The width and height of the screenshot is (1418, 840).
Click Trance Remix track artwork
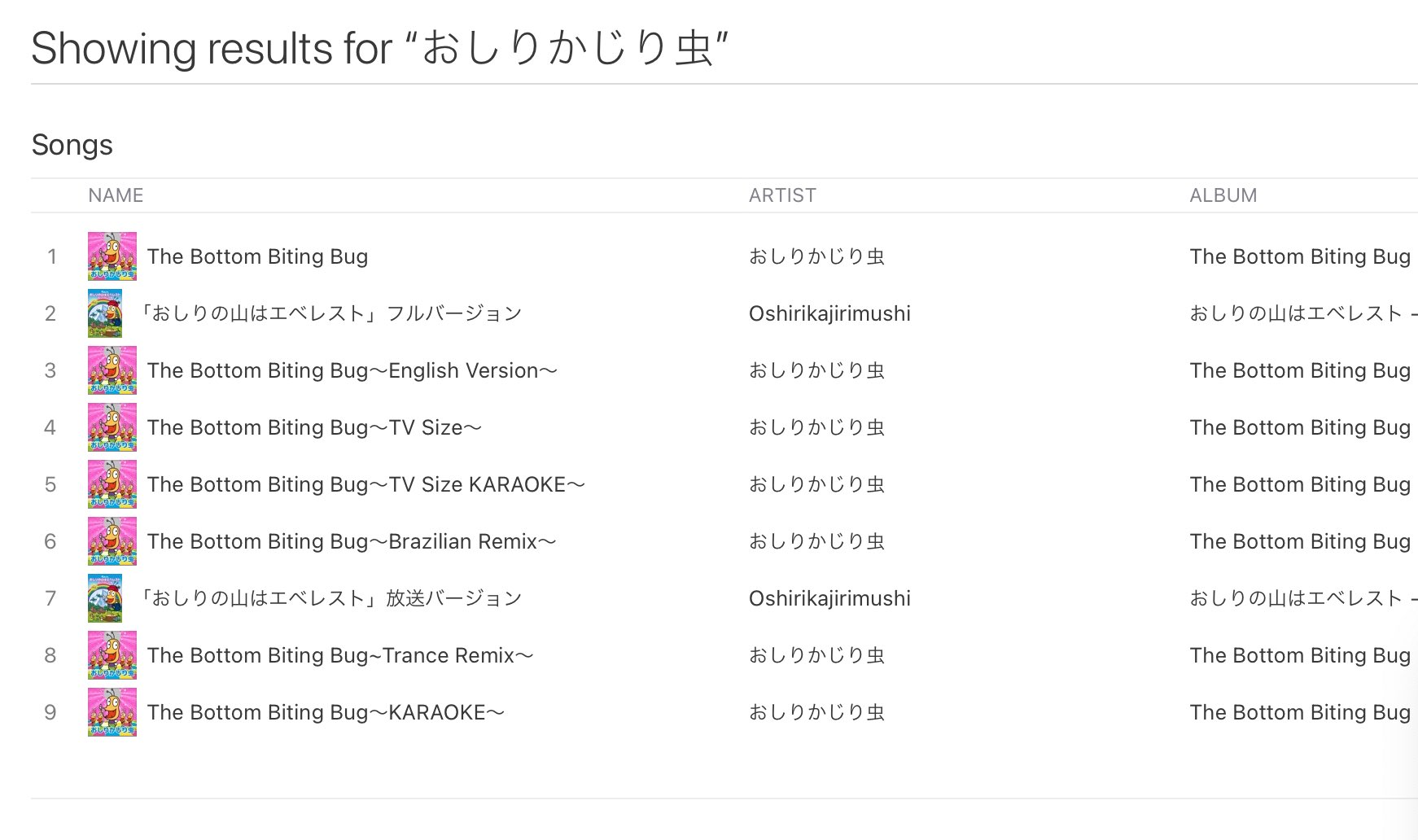(112, 655)
